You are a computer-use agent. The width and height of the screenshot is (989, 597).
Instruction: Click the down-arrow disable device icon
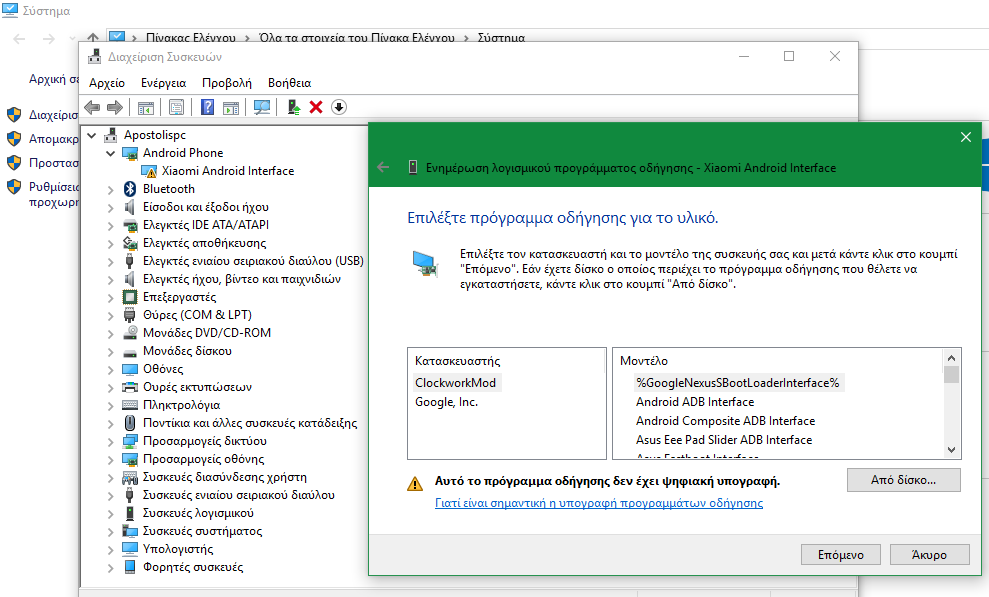(x=339, y=107)
